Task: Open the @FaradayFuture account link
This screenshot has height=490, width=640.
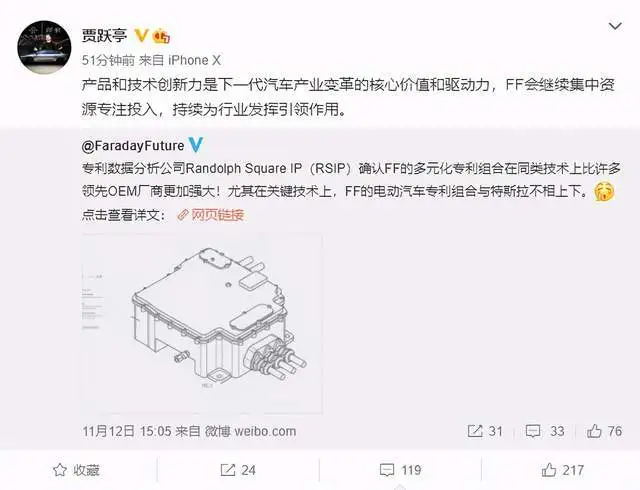Action: pos(133,146)
